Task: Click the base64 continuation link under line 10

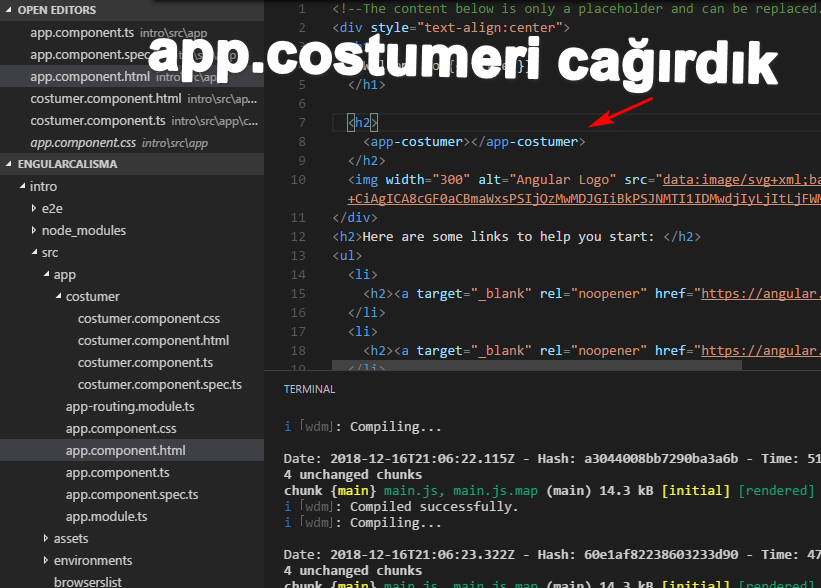Action: point(584,199)
